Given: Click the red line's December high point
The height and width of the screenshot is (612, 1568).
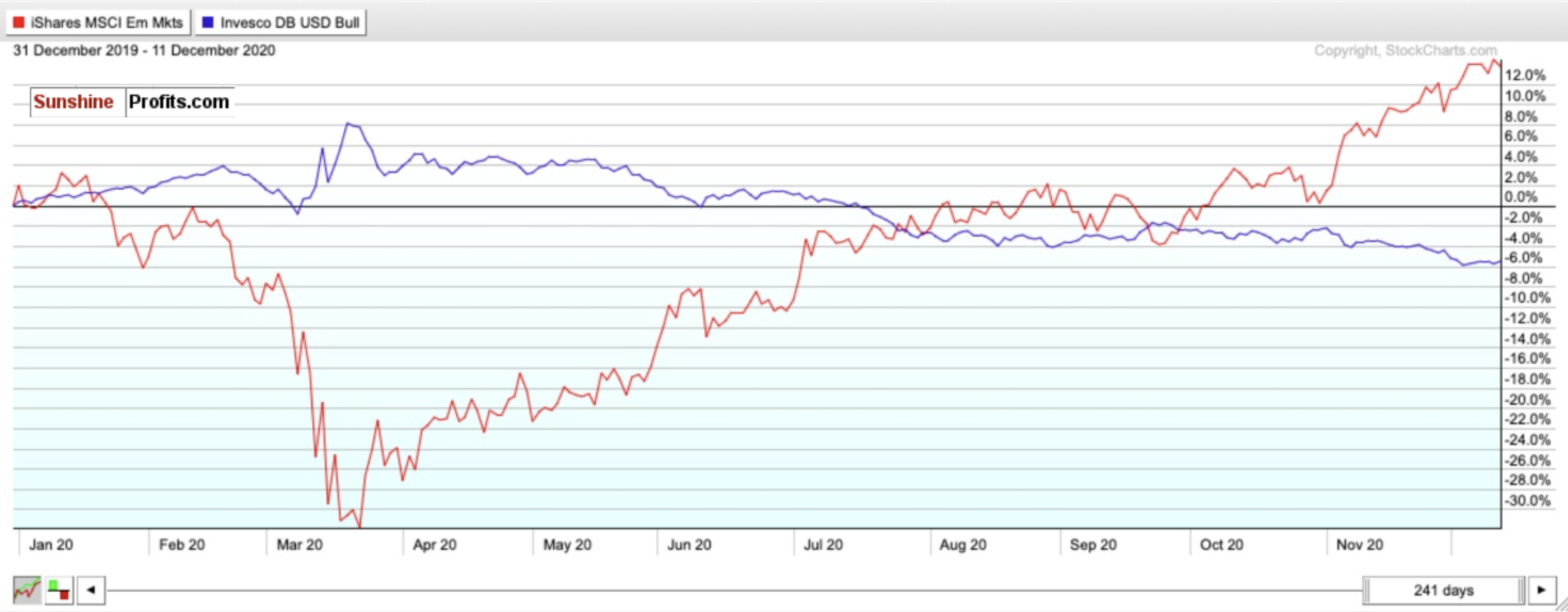Looking at the screenshot, I should (x=1493, y=60).
